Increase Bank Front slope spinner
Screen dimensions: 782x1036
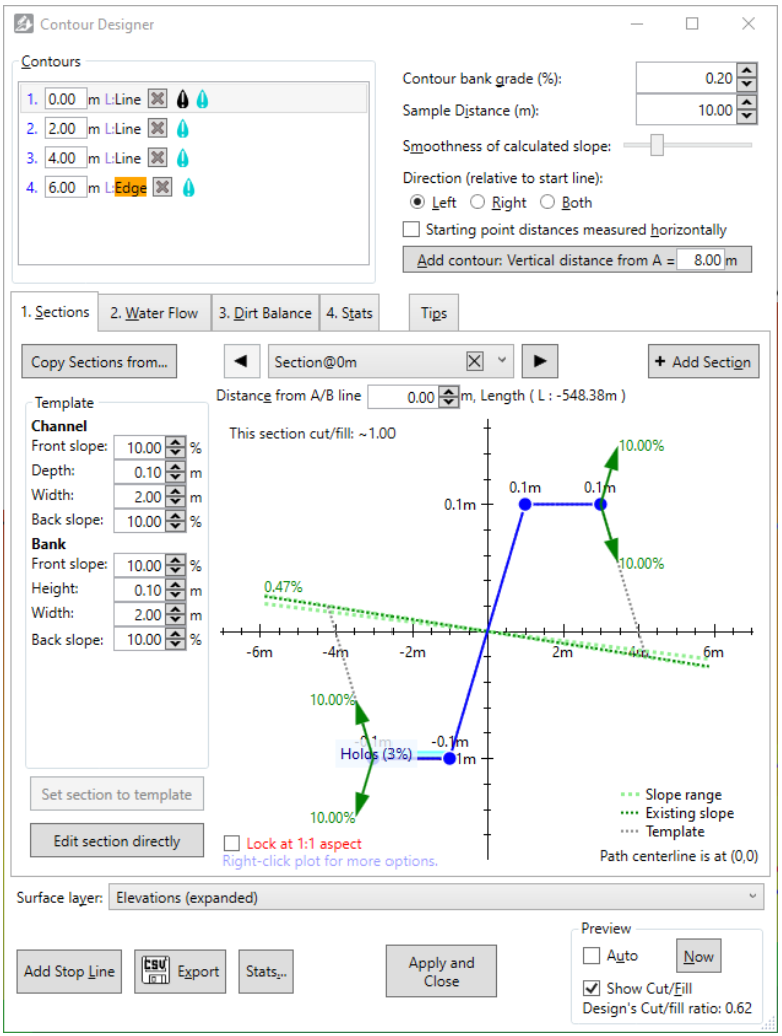click(175, 560)
